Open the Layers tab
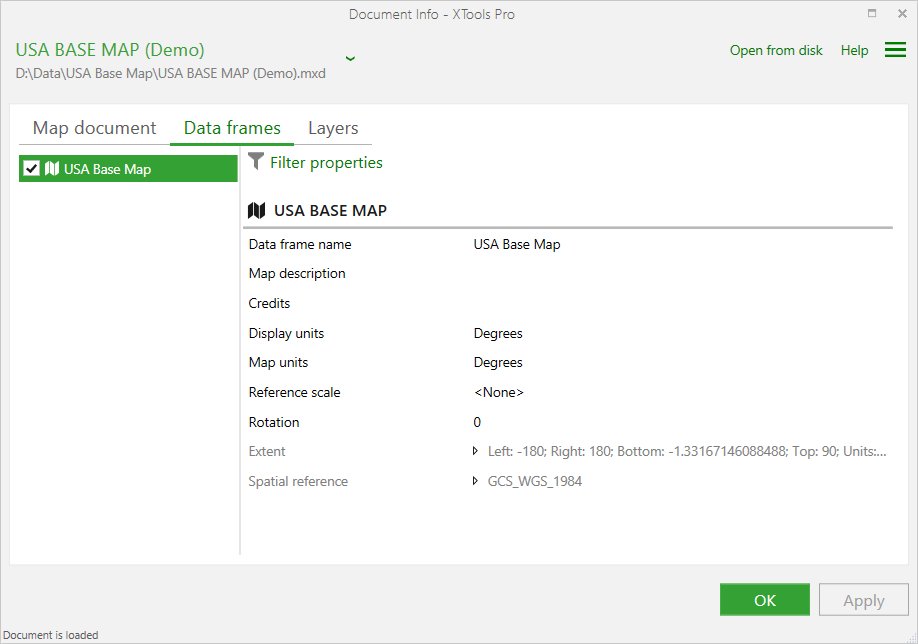 [333, 128]
